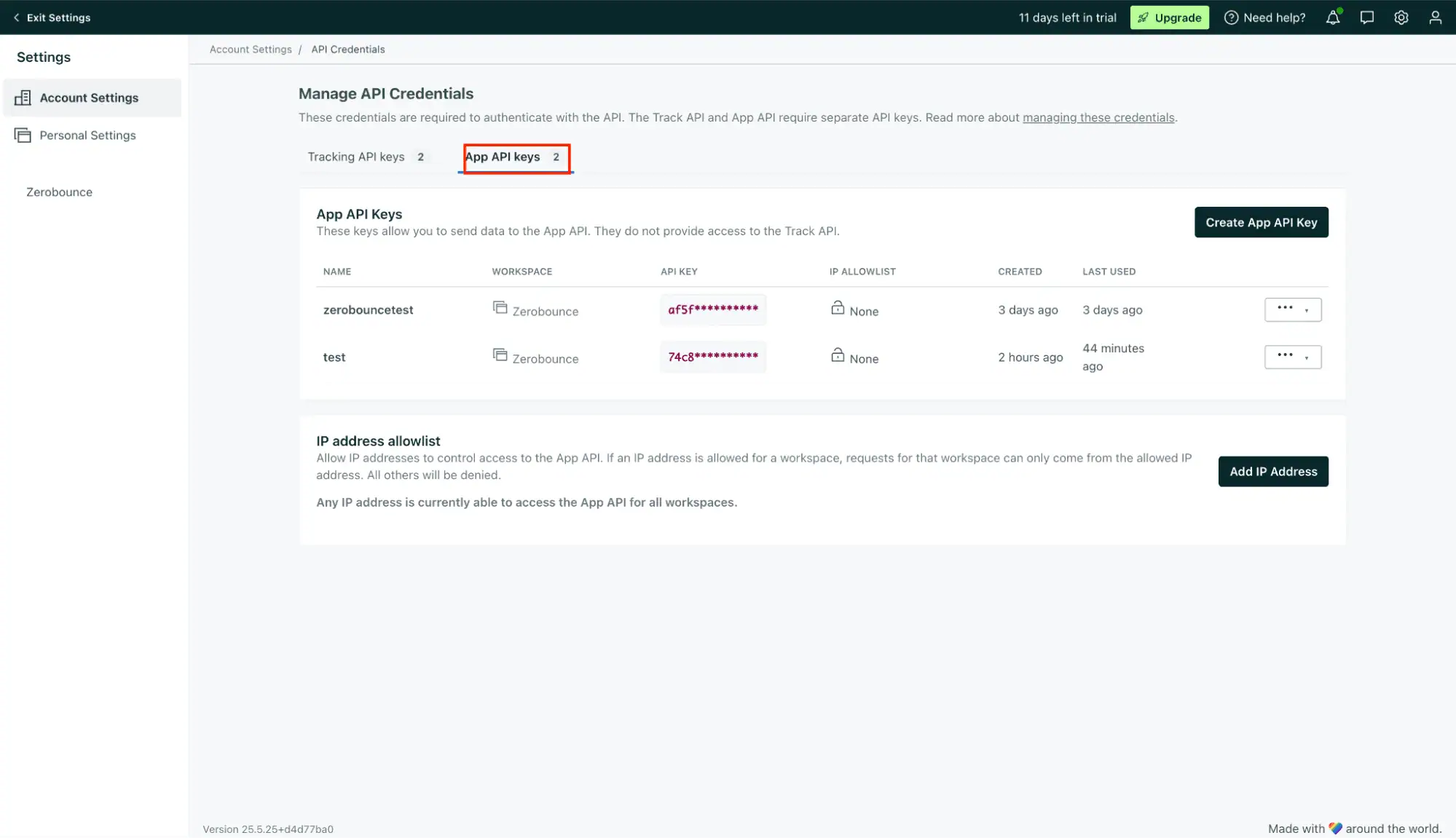Open the managing these credentials link
The width and height of the screenshot is (1456, 838).
coord(1098,117)
